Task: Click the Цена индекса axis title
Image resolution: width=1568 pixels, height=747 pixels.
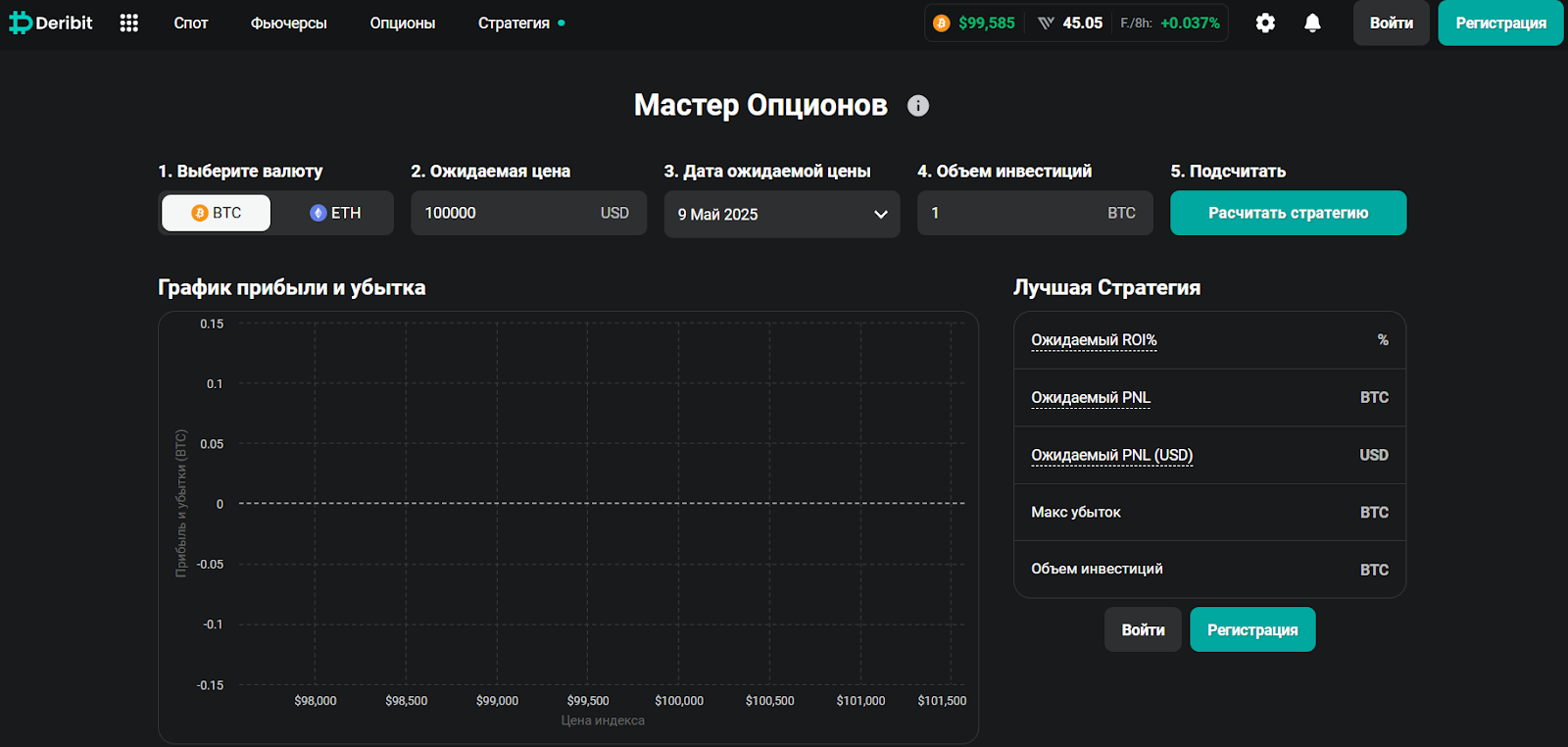Action: pos(603,721)
